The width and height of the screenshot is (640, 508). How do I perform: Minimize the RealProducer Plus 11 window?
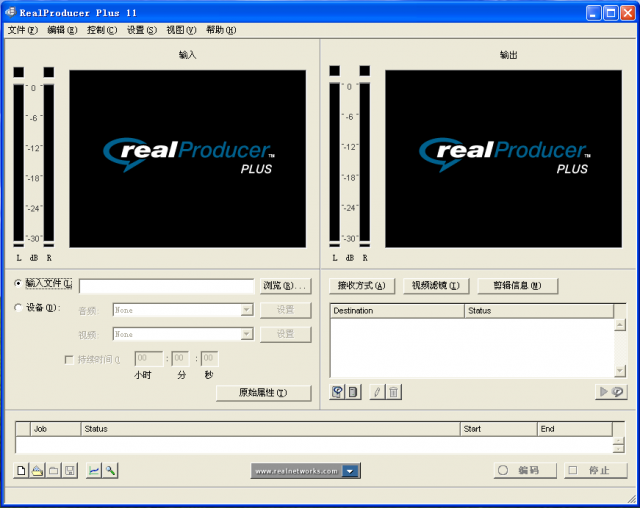click(594, 13)
